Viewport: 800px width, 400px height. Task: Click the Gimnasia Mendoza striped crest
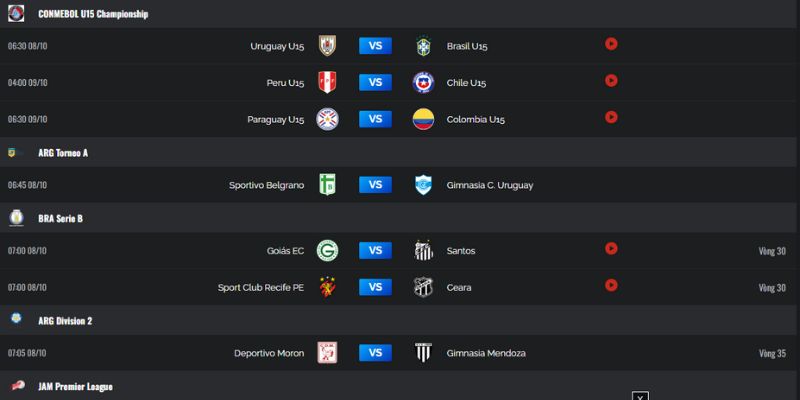[x=423, y=353]
